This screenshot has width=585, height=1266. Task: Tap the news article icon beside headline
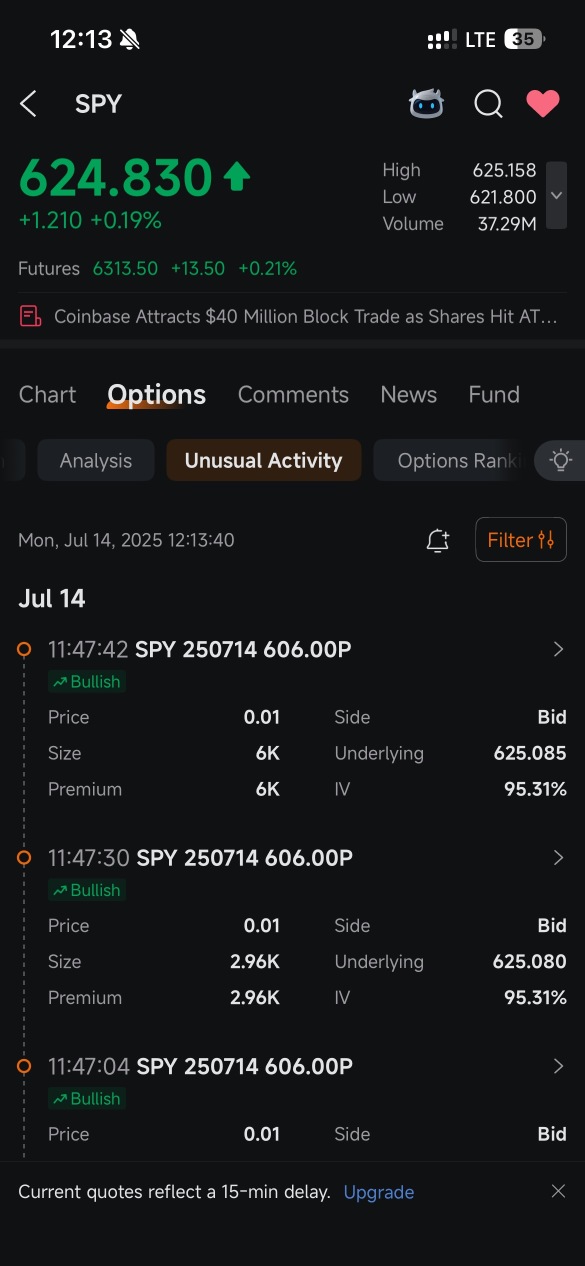point(31,317)
